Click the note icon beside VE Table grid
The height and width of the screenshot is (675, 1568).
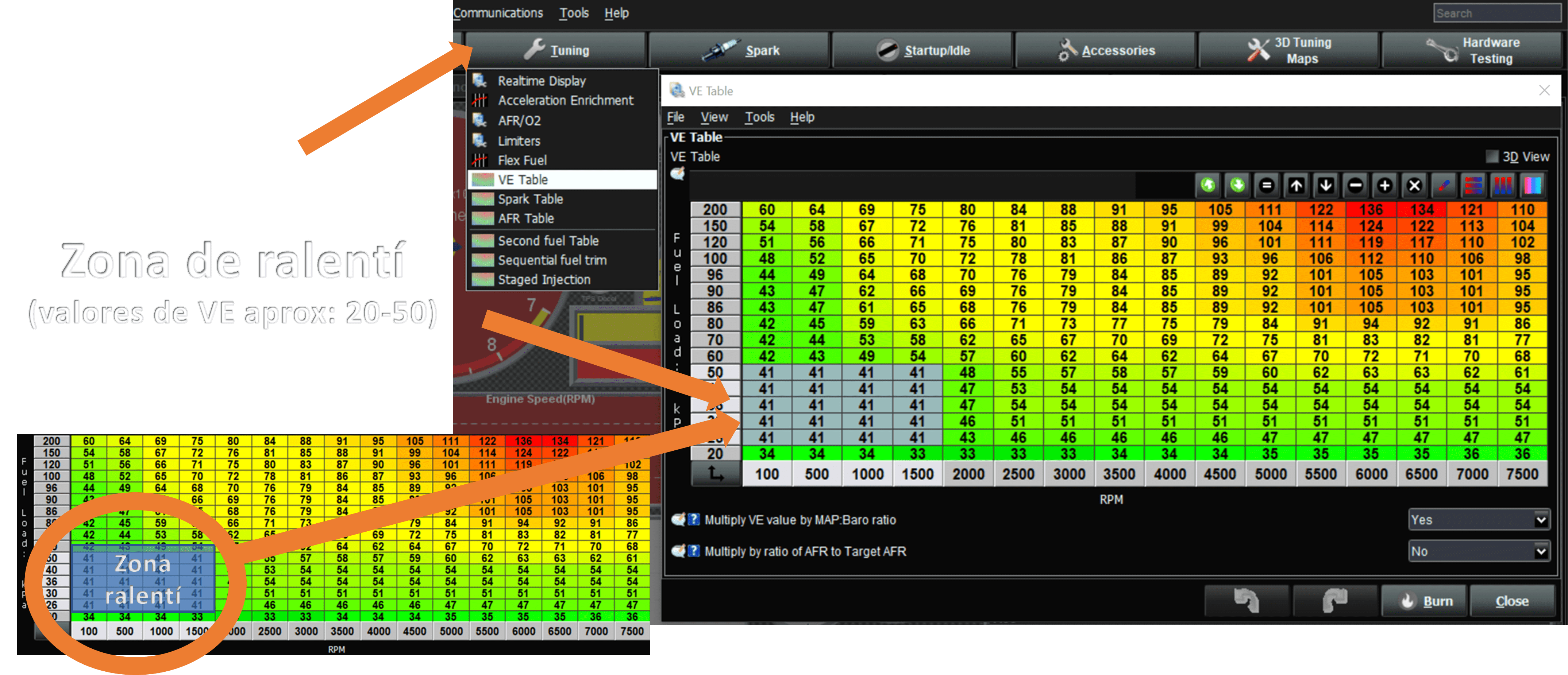click(x=678, y=174)
